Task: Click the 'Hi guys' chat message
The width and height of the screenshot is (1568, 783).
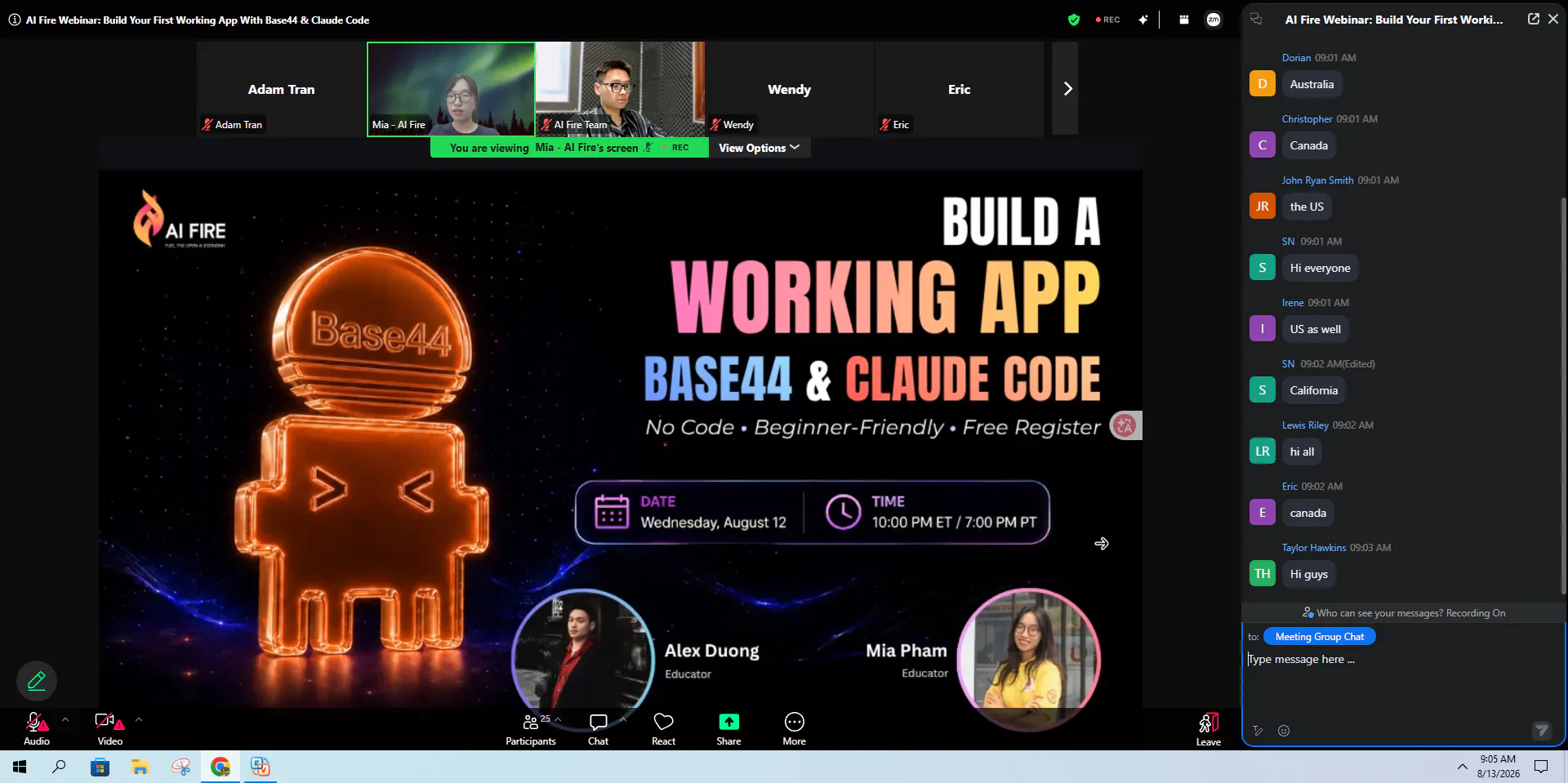Action: (1308, 574)
